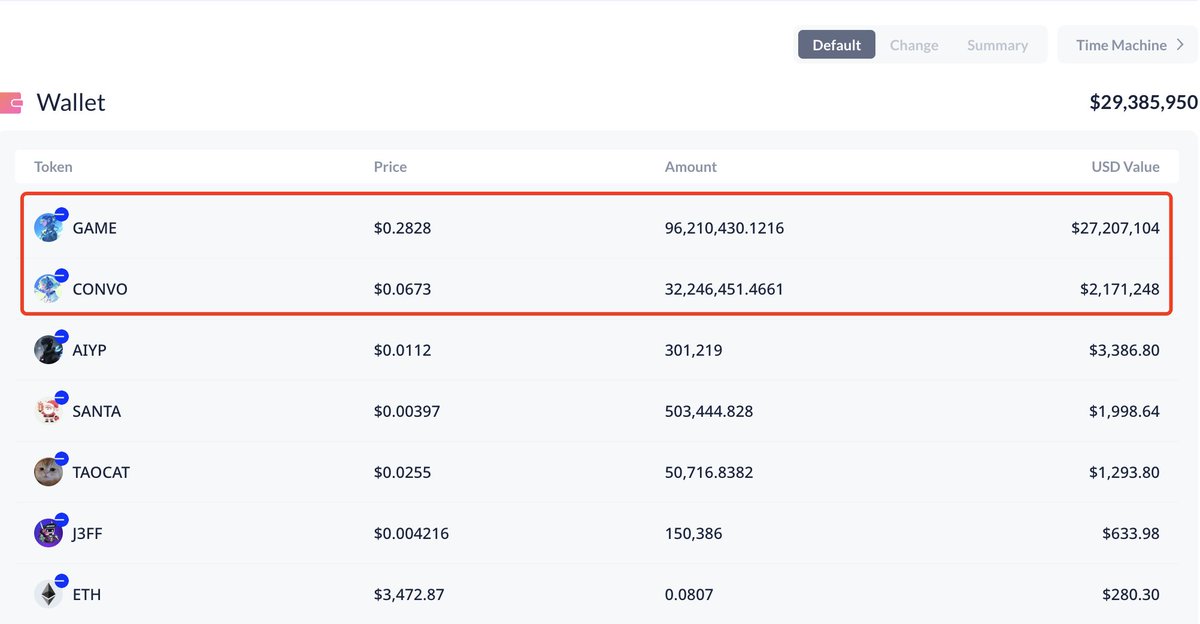
Task: Open the Time Machine feature
Action: pos(1120,44)
